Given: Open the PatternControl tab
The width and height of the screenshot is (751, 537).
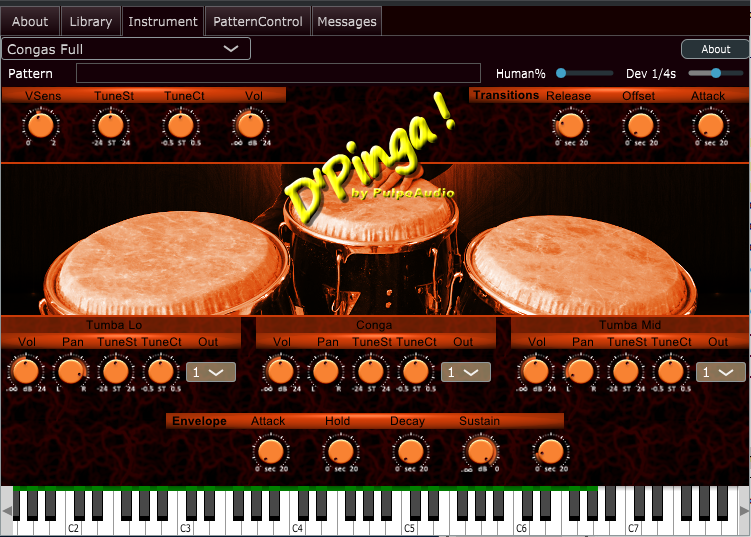Looking at the screenshot, I should click(258, 22).
